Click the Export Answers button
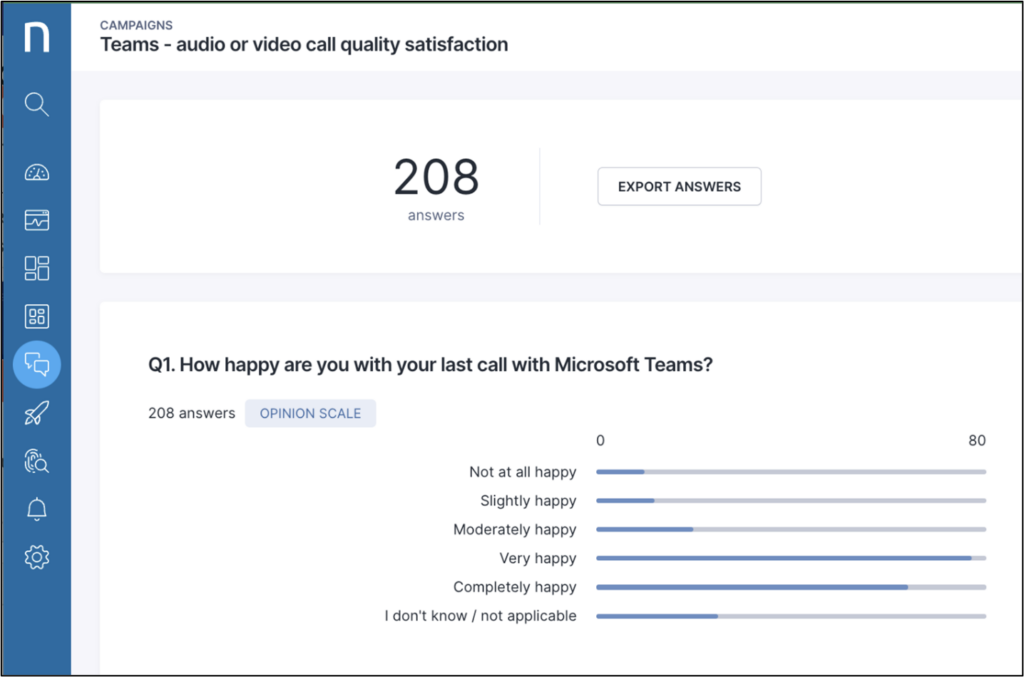The image size is (1024, 677). click(x=679, y=187)
